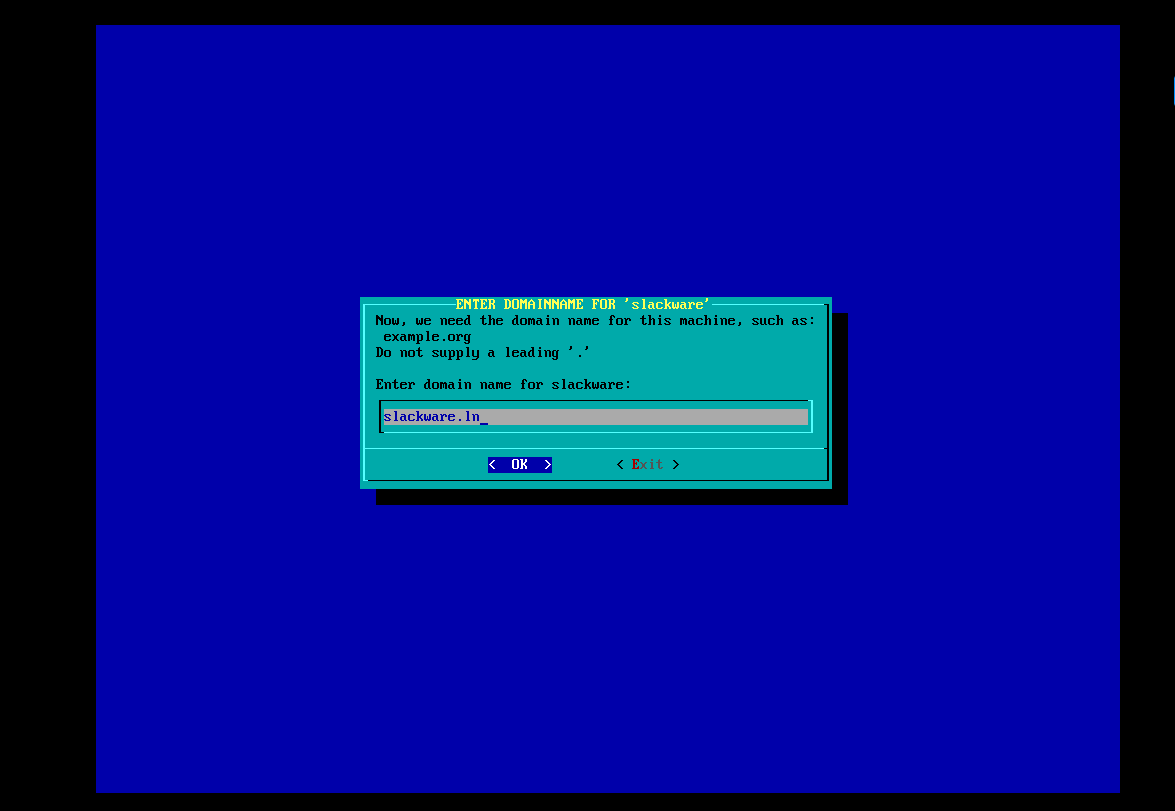Click the small cyan sliver at the right screen edge

(1172, 90)
